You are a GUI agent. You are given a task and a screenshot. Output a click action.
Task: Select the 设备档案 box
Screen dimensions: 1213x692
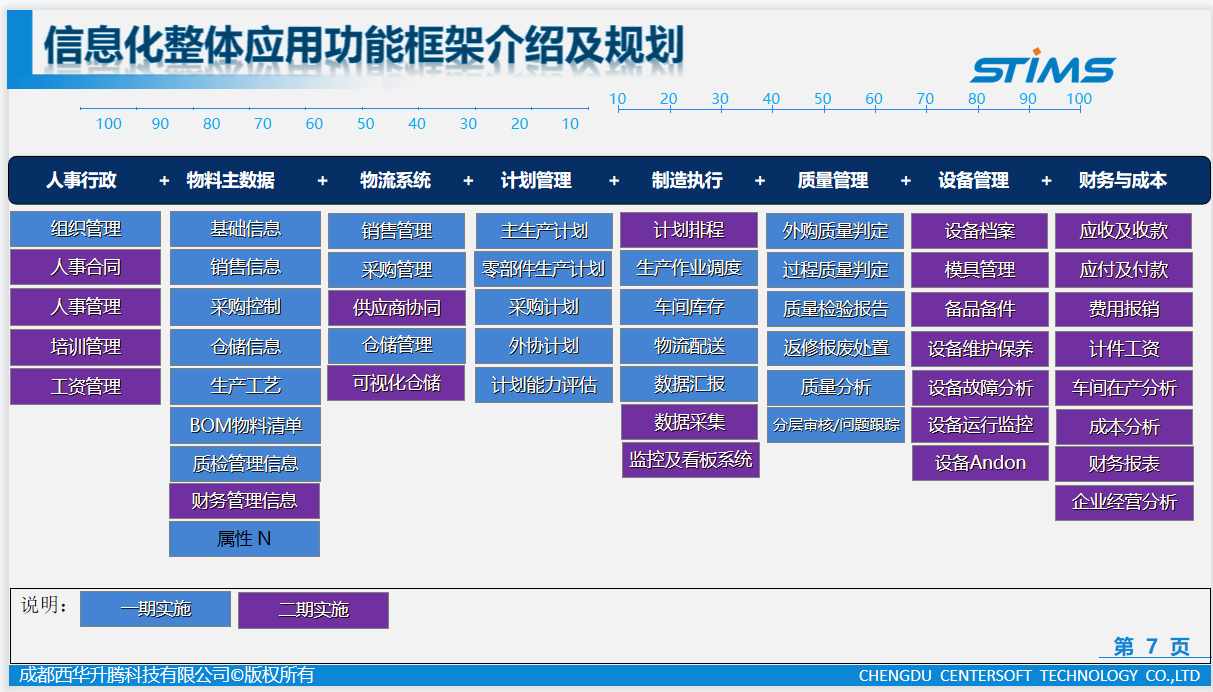coord(980,231)
